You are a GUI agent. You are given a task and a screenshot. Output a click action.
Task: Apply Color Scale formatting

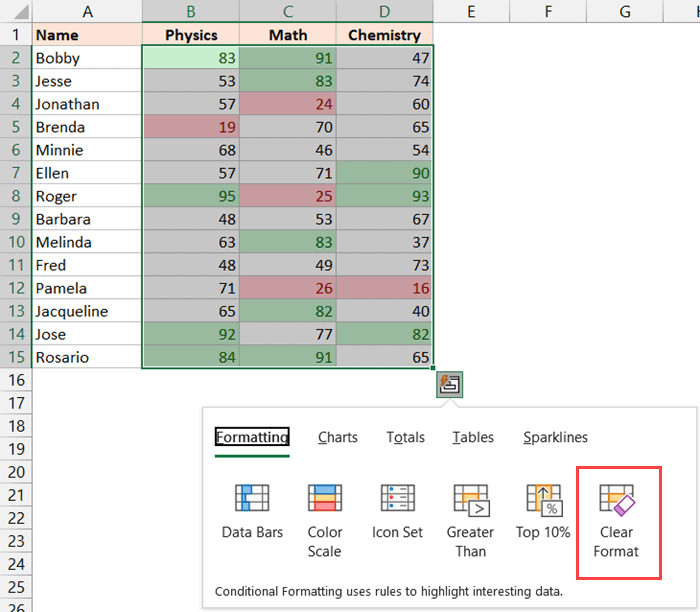pos(325,521)
